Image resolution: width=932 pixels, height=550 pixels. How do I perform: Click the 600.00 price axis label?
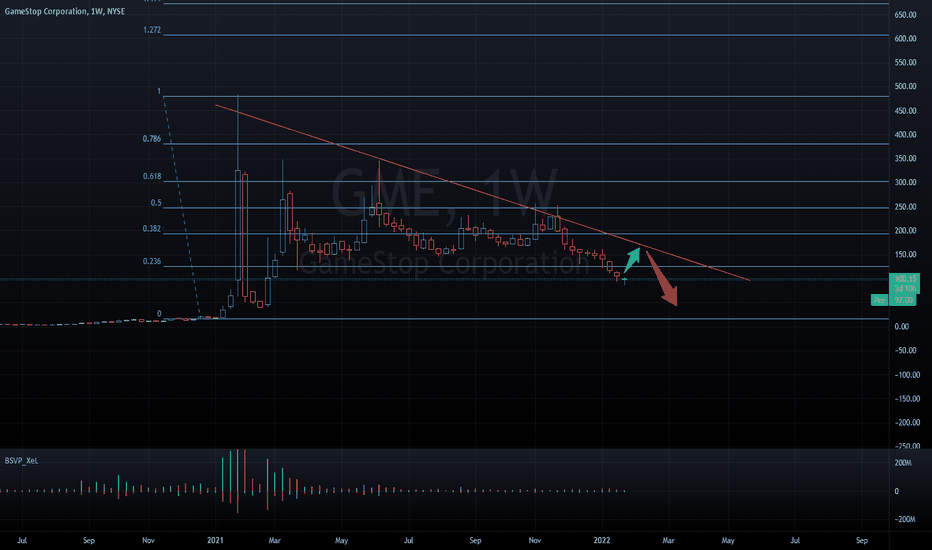[x=905, y=39]
